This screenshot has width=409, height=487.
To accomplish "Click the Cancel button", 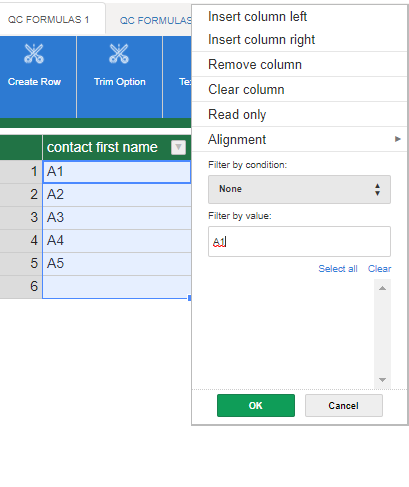I will 344,405.
